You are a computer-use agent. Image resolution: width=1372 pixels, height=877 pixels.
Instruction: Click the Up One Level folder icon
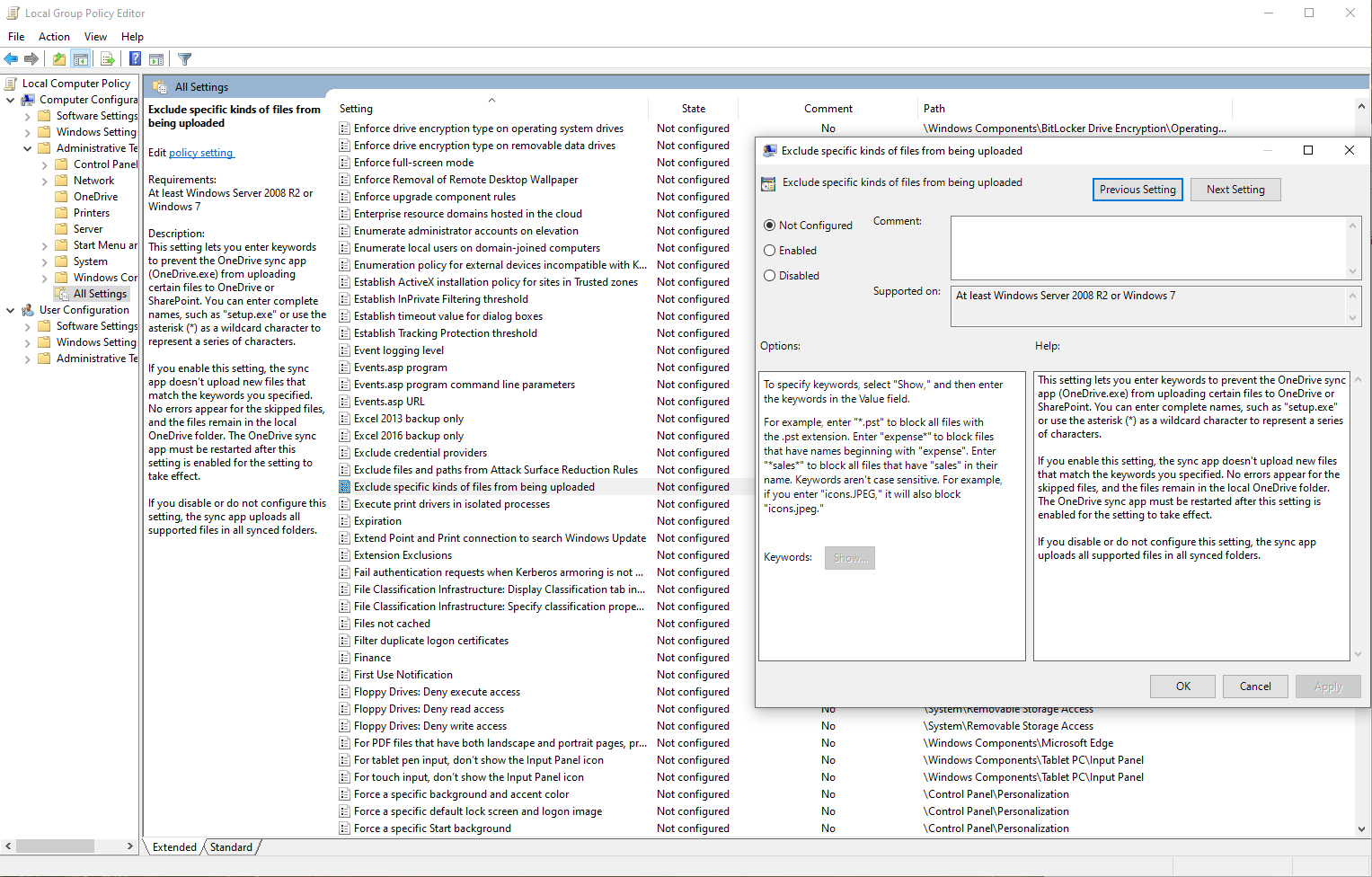[59, 59]
